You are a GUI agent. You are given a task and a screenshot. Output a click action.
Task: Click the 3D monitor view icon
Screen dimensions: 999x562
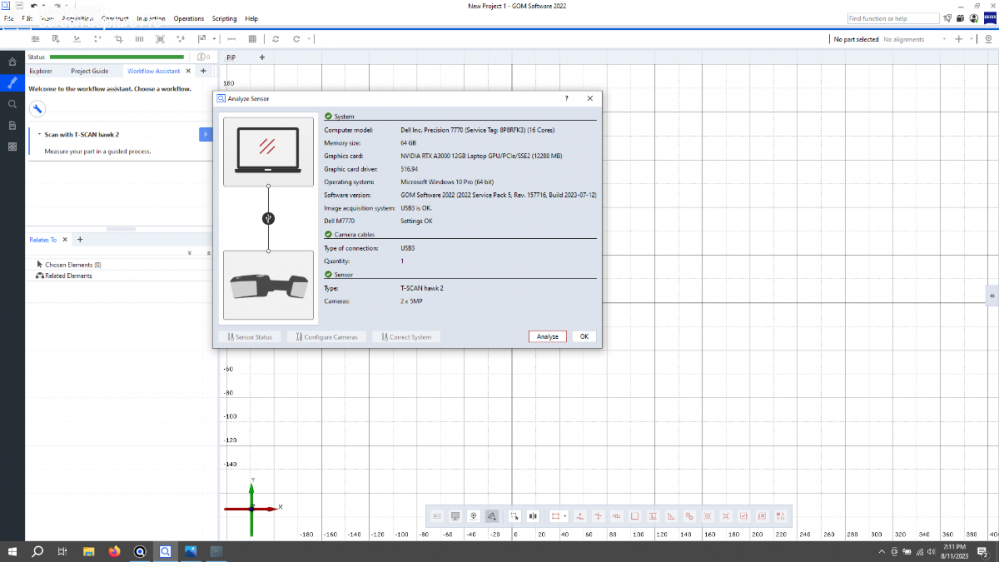coord(455,516)
